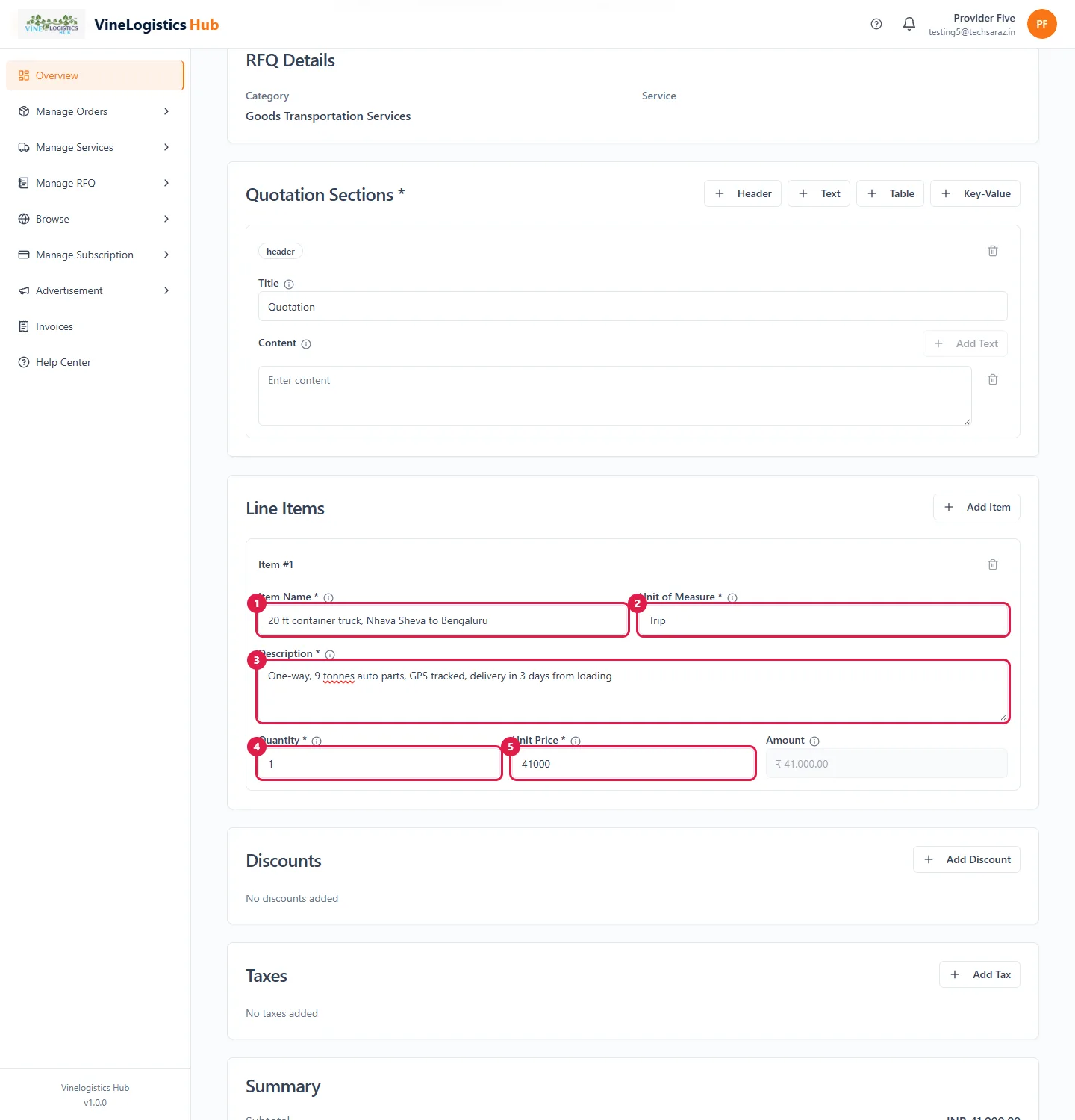The width and height of the screenshot is (1075, 1120).
Task: Click the help question-mark icon in header
Action: tap(876, 24)
